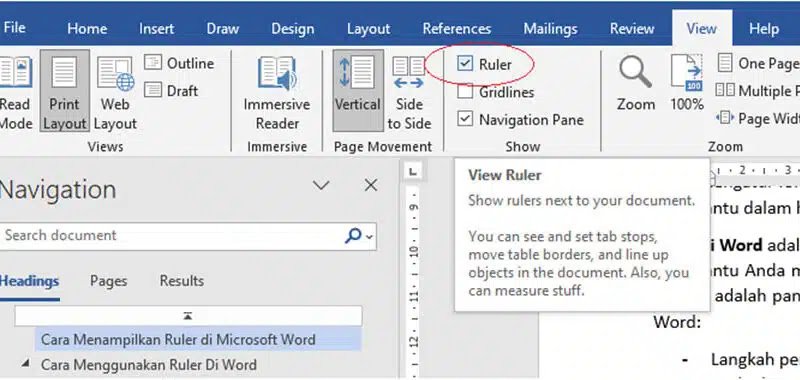This screenshot has height=380, width=800.
Task: Click Page Width zoom option
Action: coord(758,118)
